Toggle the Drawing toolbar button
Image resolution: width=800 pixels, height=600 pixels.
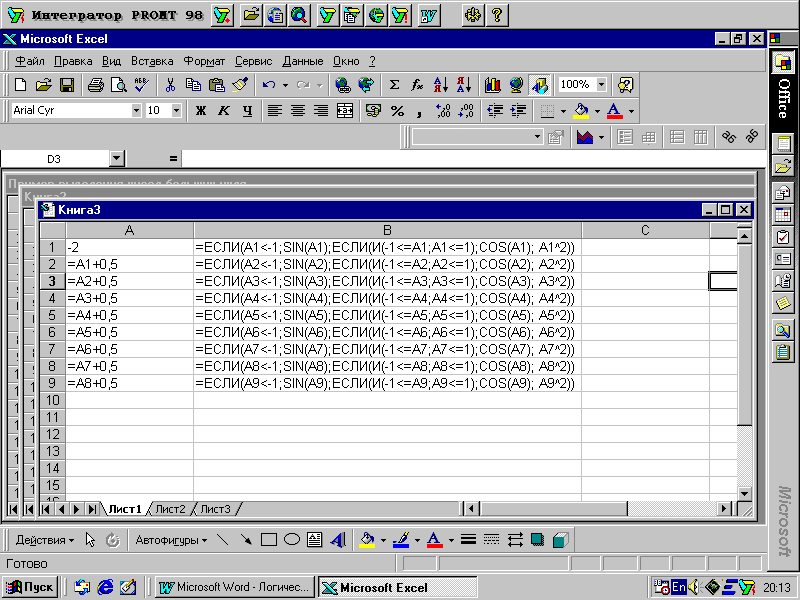(539, 85)
